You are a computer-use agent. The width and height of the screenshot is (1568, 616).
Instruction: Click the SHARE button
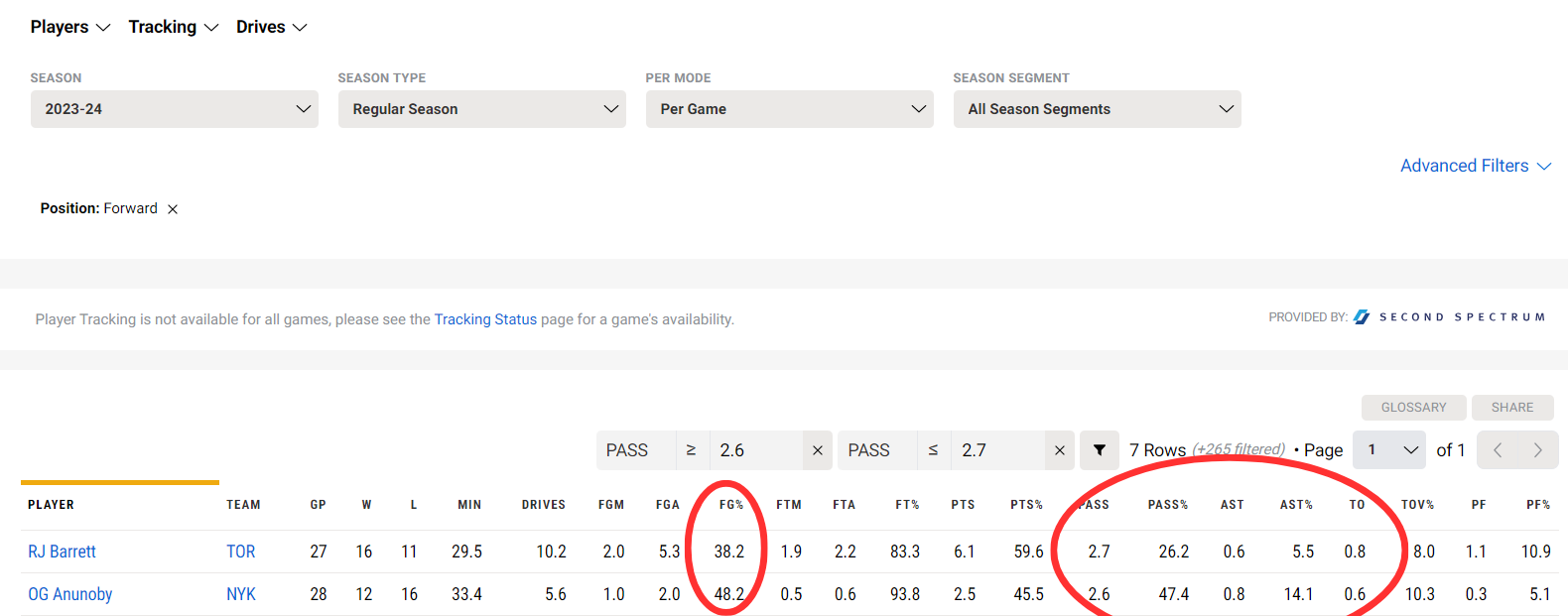coord(1511,408)
